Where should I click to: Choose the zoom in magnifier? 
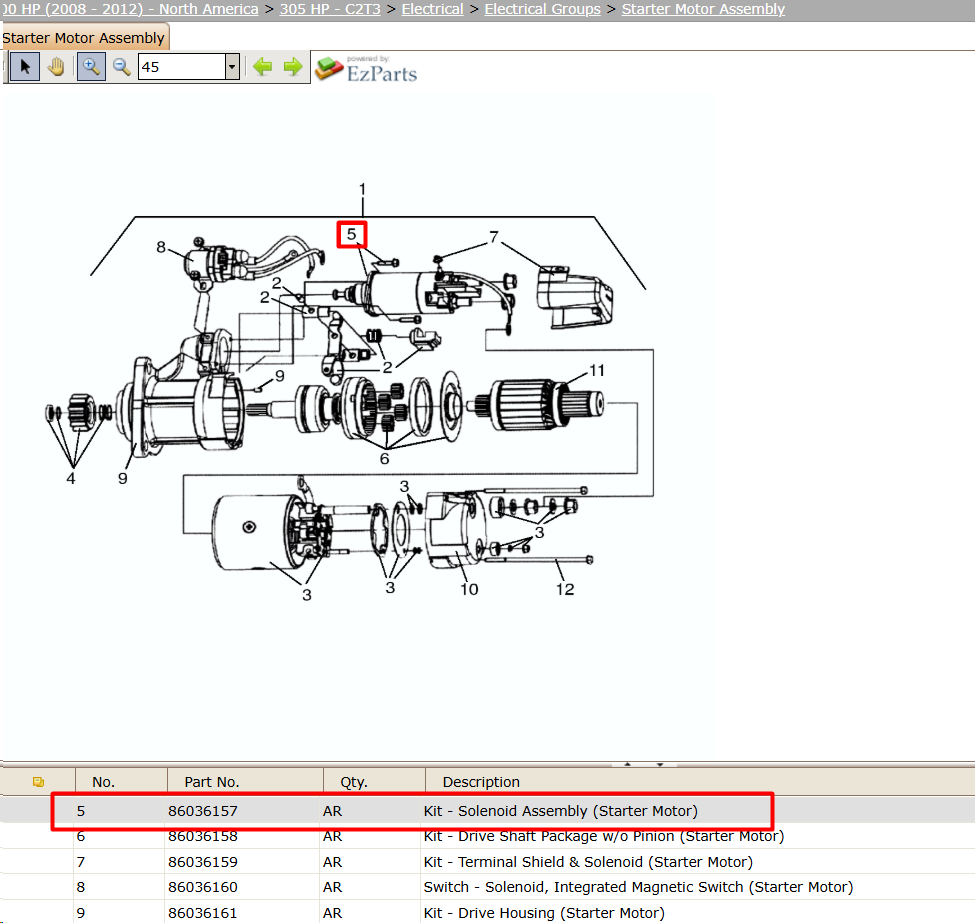pyautogui.click(x=91, y=67)
